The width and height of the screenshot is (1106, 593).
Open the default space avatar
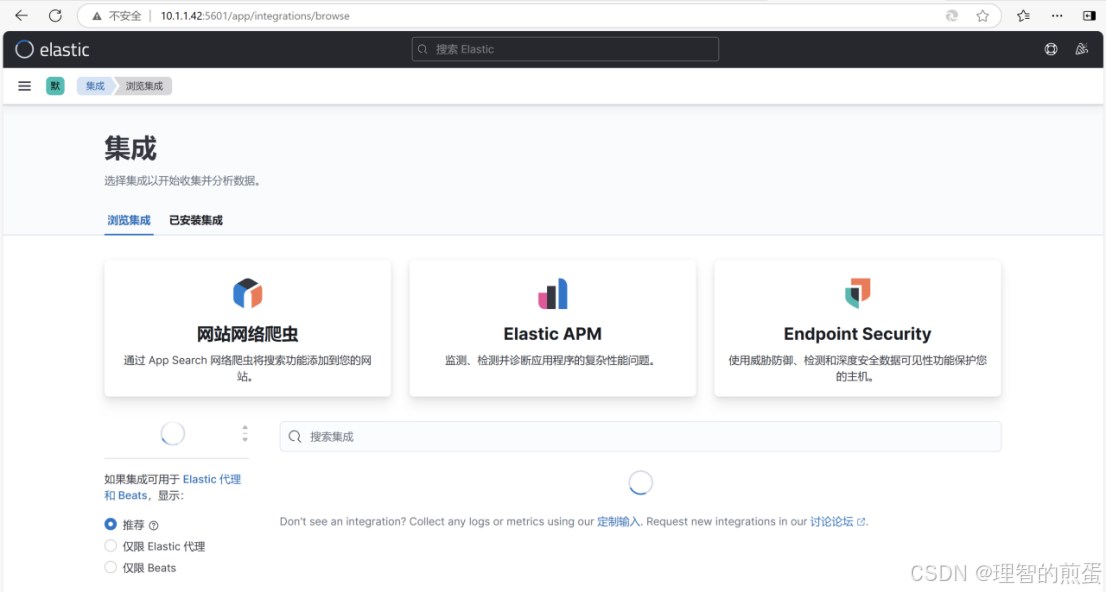pos(55,86)
